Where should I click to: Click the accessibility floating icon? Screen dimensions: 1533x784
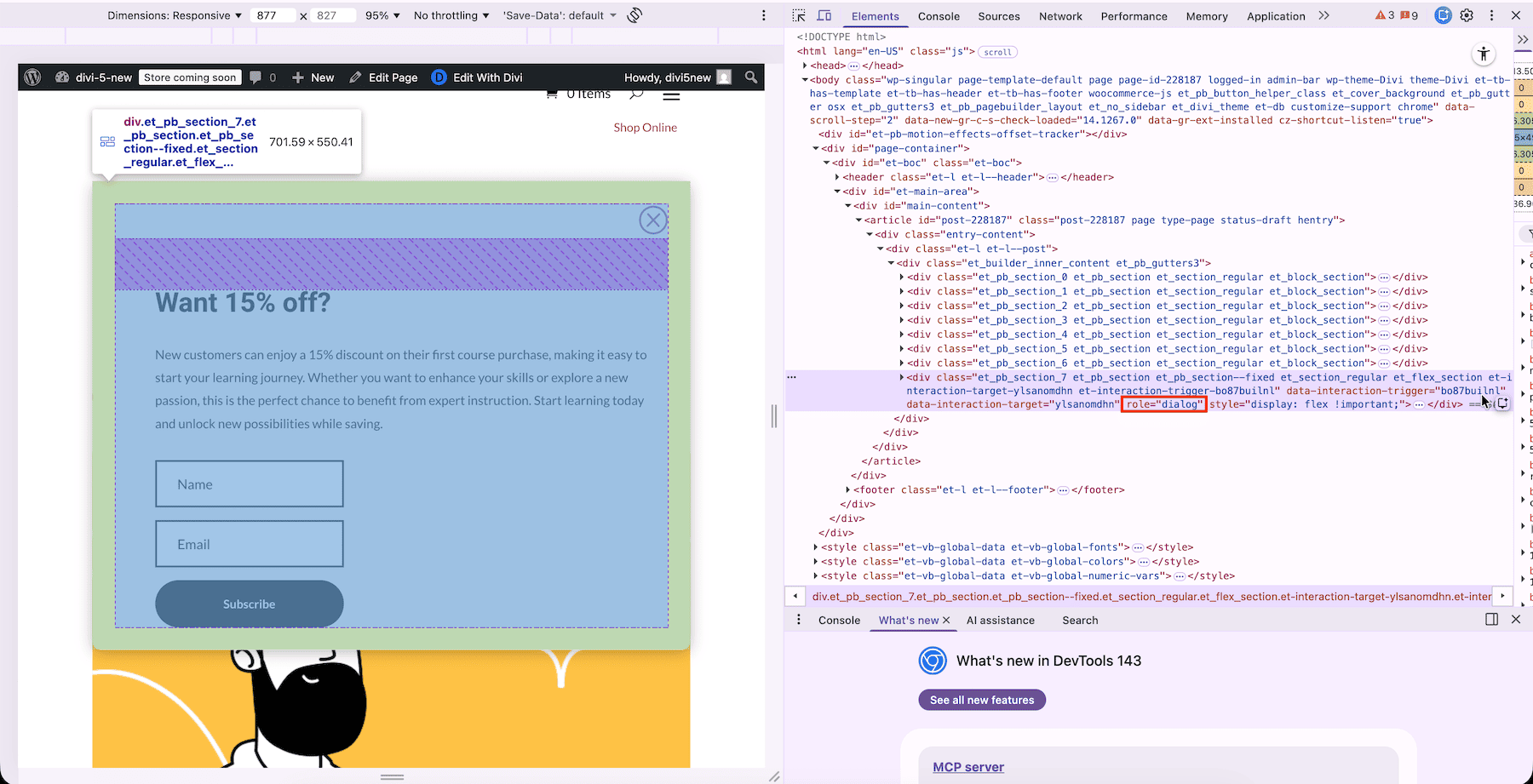point(1483,54)
